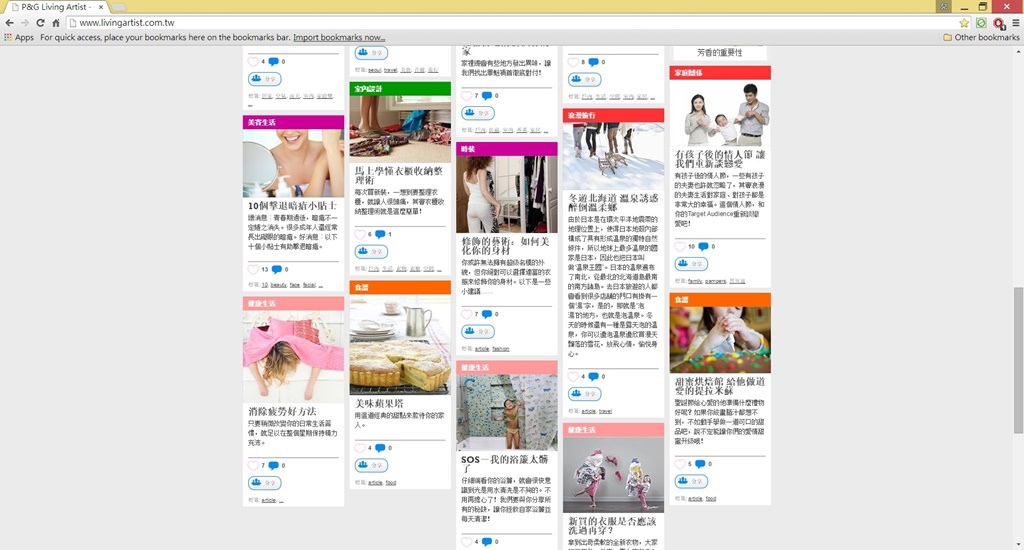Screen dimensions: 1024x550
Task: Open comments on 消除疲勞好方法 post
Action: click(x=274, y=466)
